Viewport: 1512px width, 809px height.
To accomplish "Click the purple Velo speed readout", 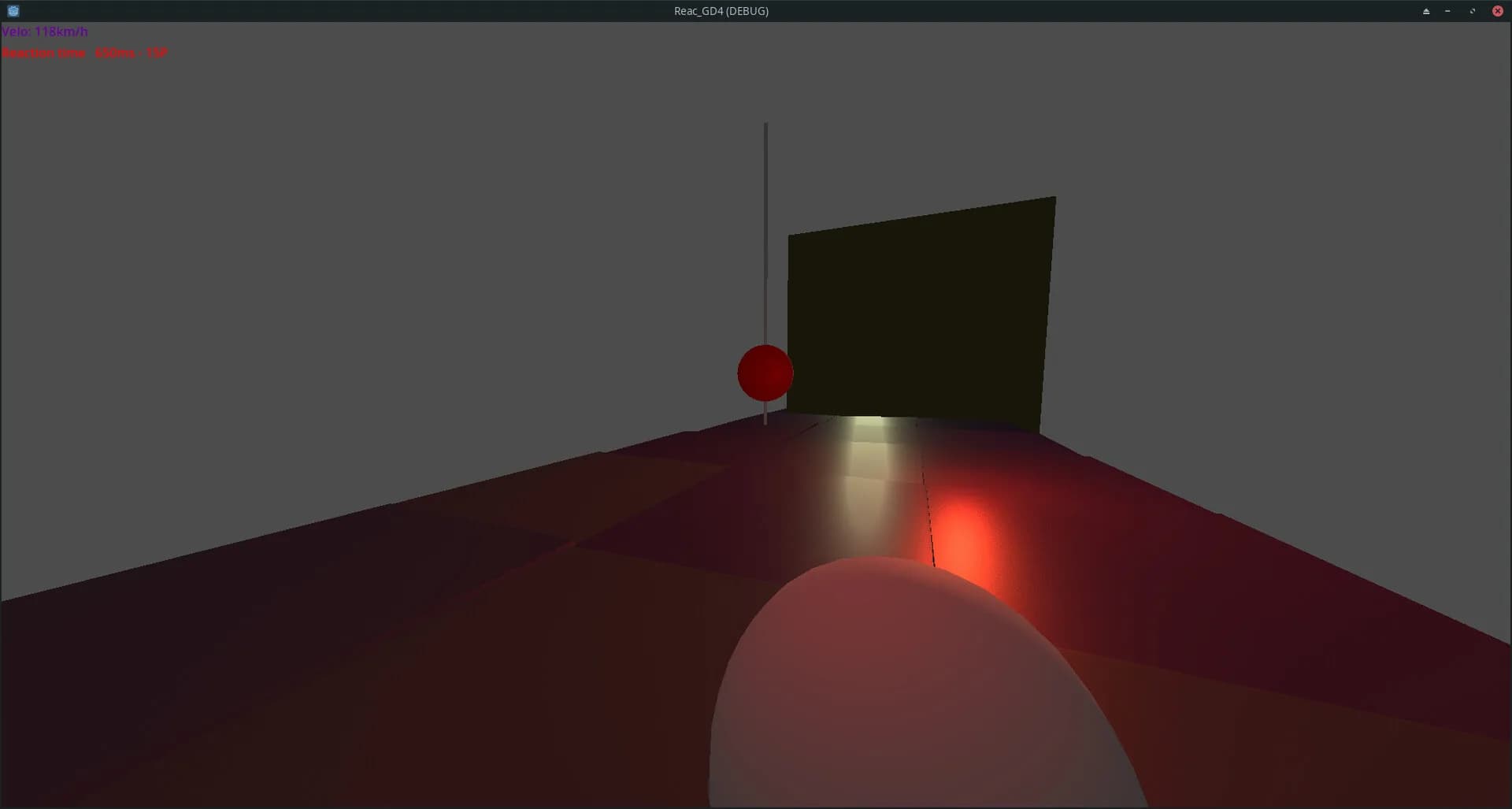I will coord(45,32).
